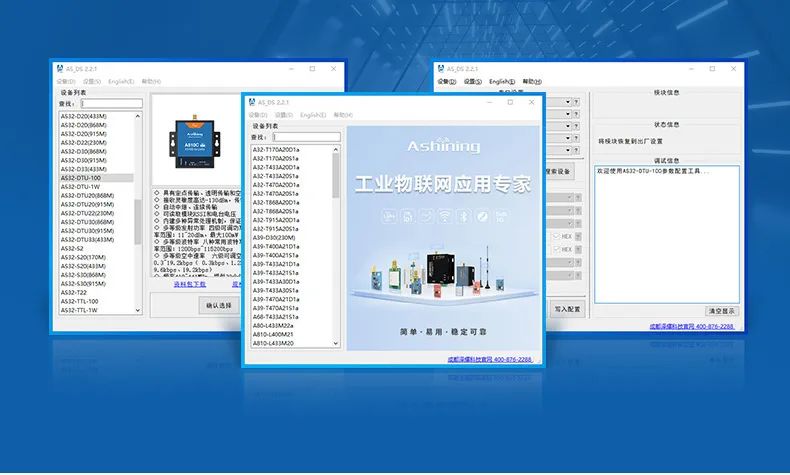Click the second ? help button in the right window
This screenshot has width=790, height=475.
[576, 114]
